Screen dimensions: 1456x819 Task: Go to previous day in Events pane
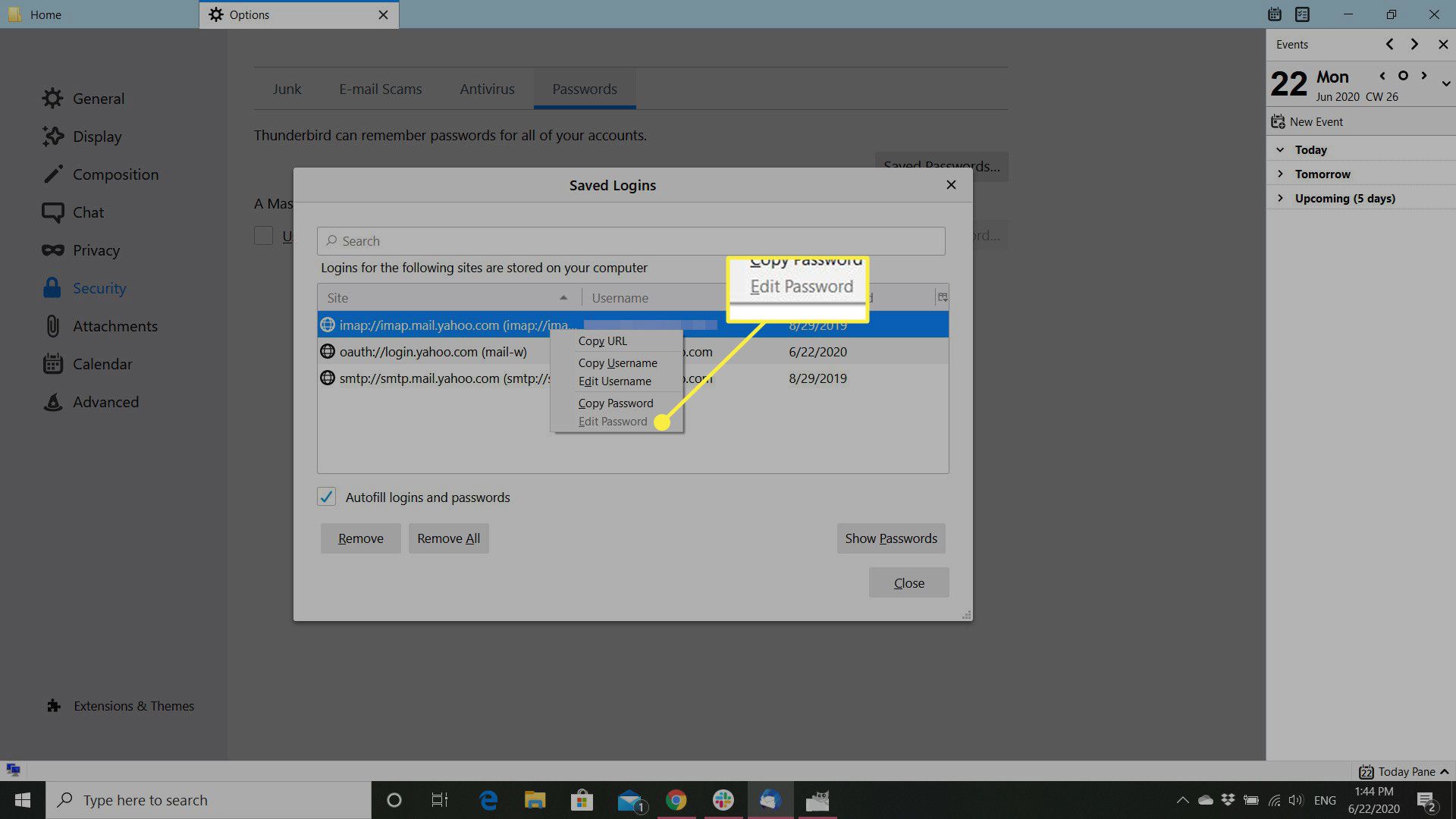1382,76
